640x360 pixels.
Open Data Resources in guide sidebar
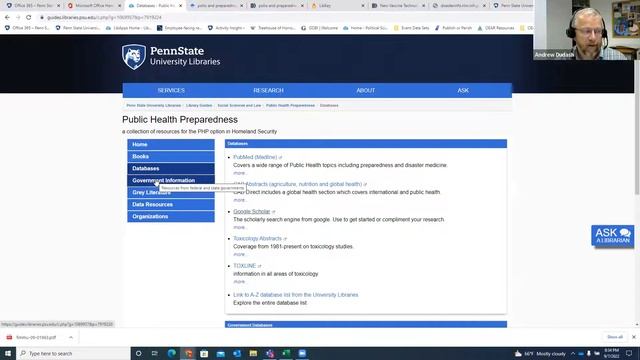[171, 204]
